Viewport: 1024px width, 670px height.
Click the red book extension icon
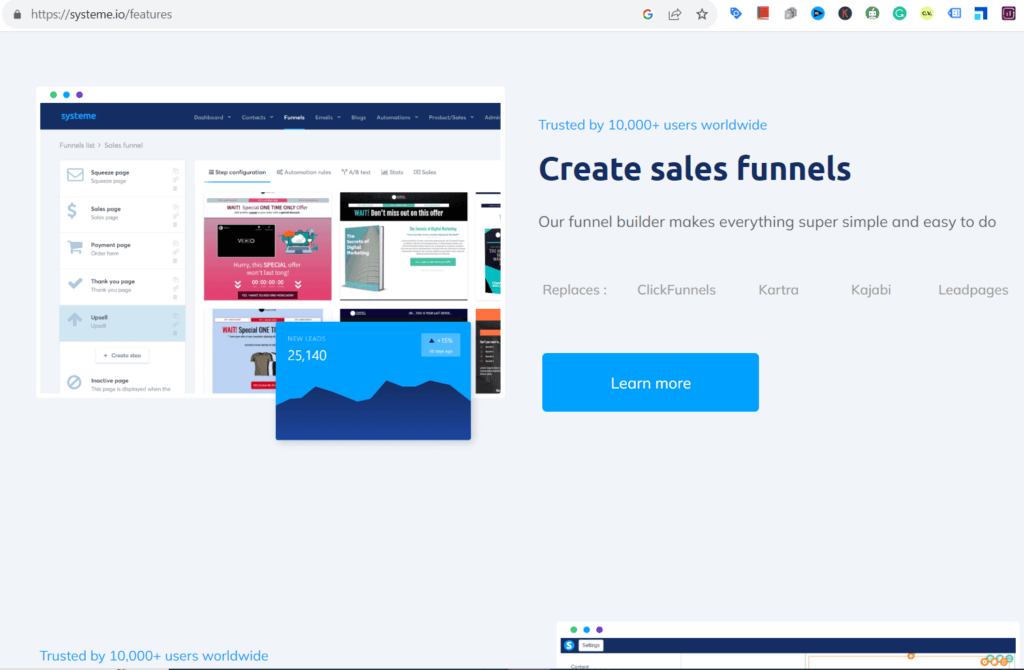pos(763,14)
